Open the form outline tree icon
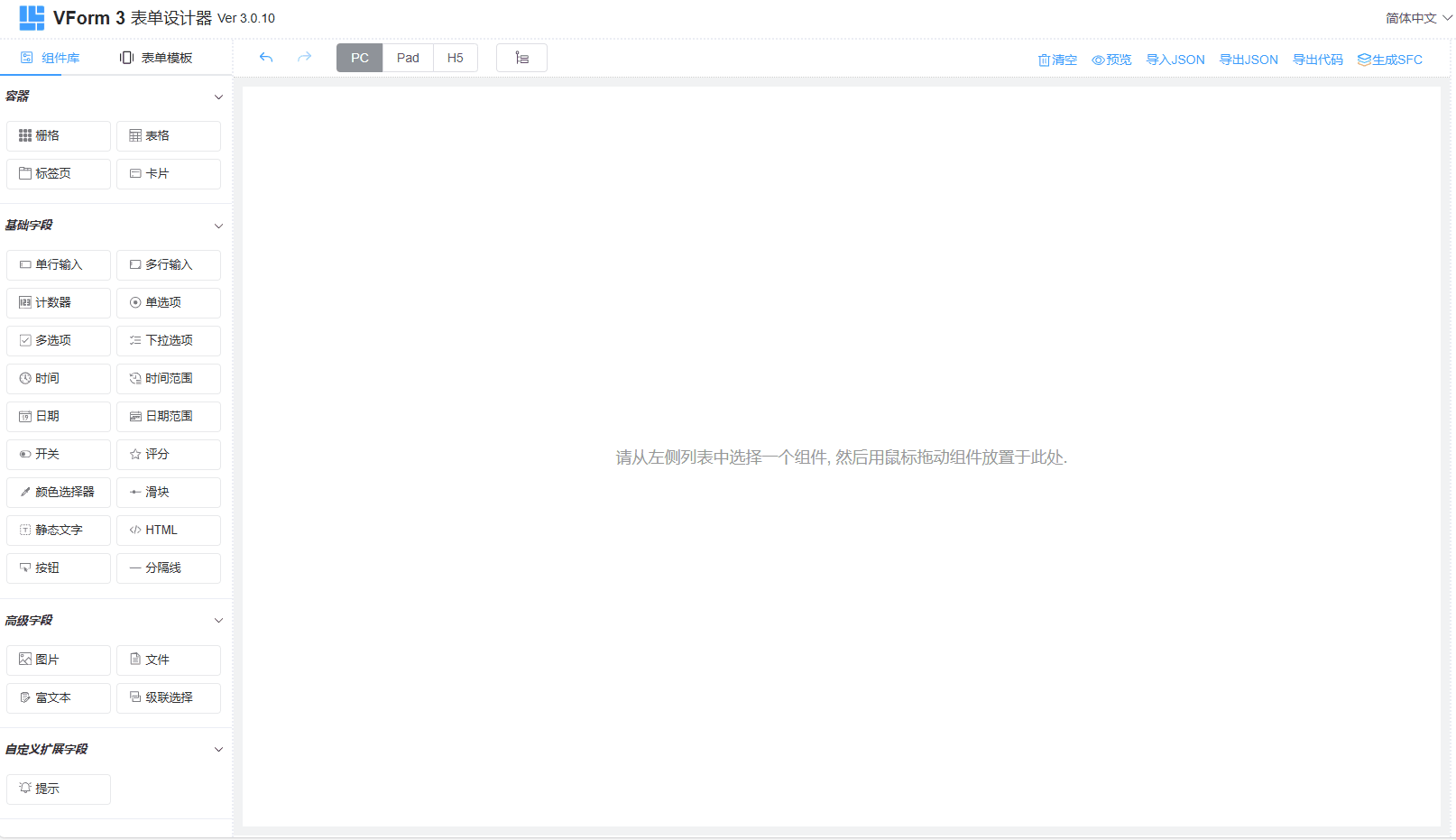1456x840 pixels. click(x=521, y=57)
